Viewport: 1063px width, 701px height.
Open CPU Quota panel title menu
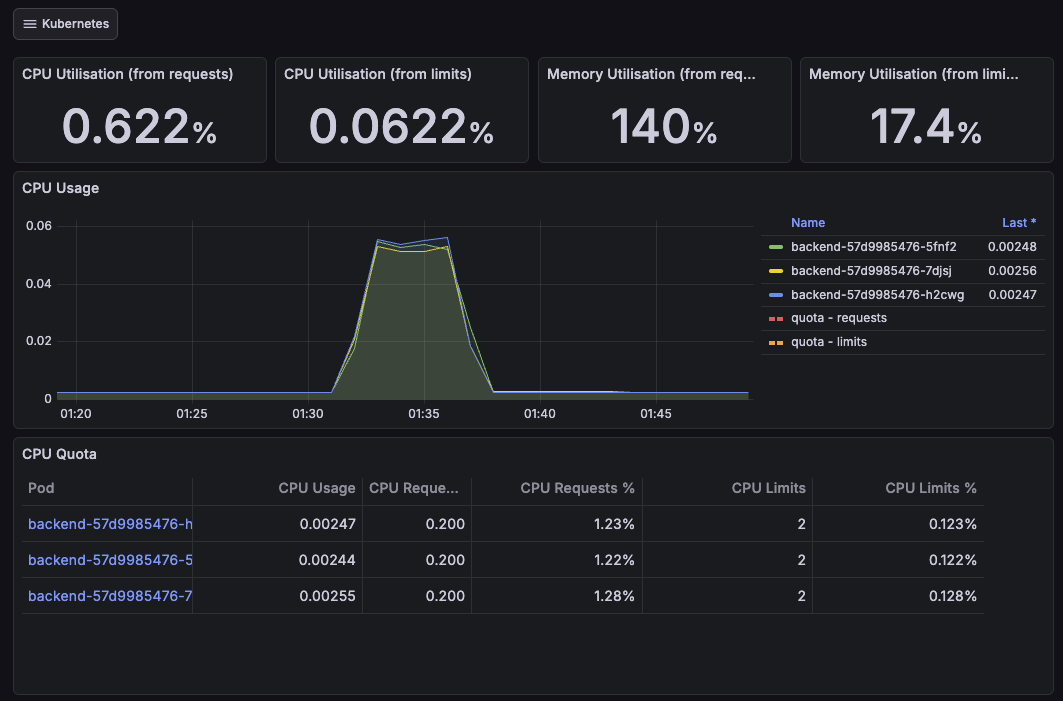[x=59, y=454]
